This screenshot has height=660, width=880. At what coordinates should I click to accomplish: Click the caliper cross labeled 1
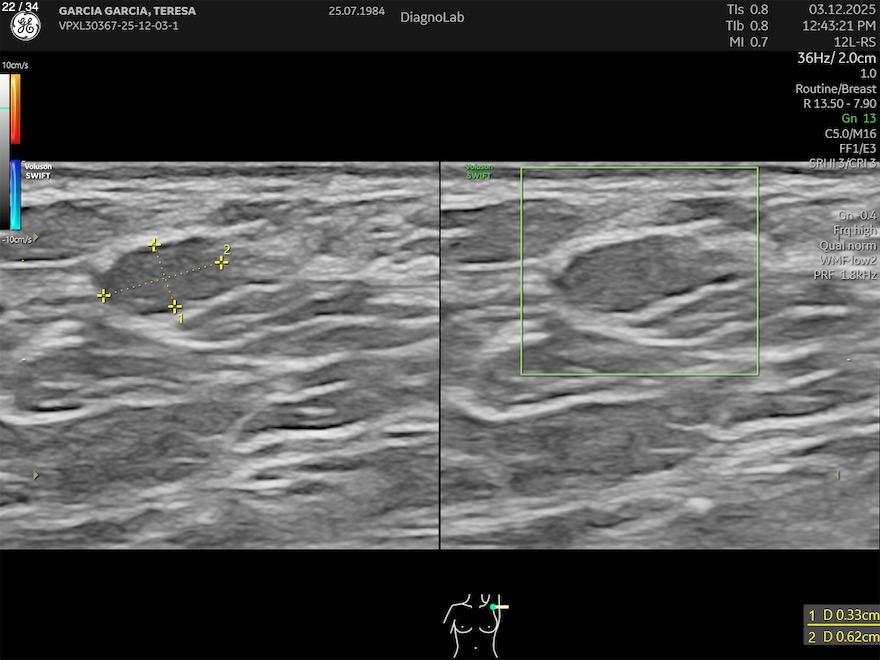pyautogui.click(x=175, y=306)
